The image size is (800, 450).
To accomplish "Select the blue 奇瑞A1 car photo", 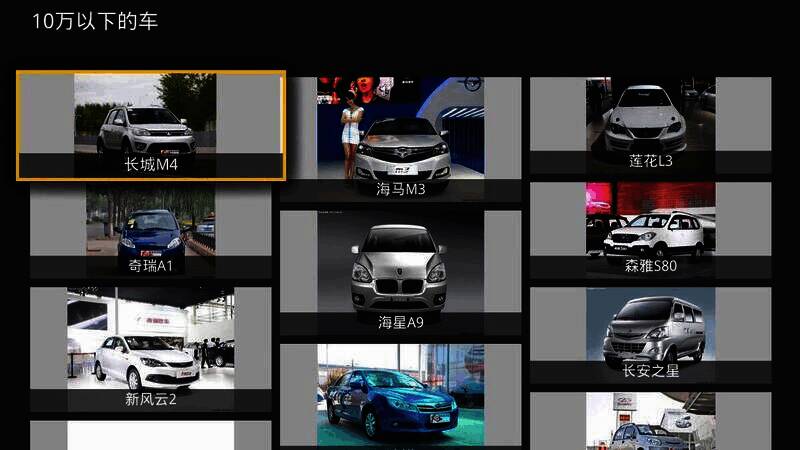I will coord(150,220).
